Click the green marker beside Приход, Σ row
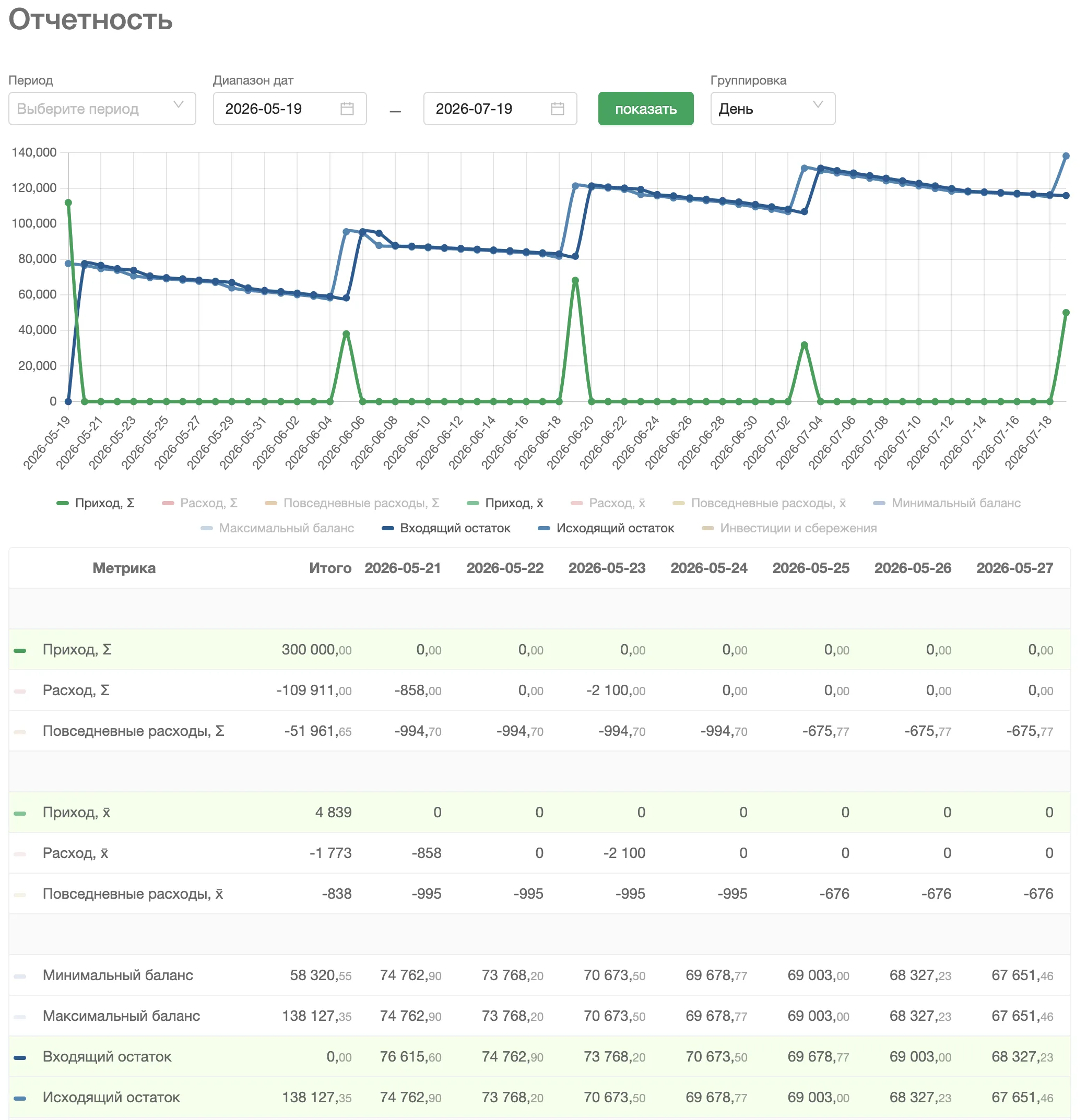 click(x=20, y=650)
